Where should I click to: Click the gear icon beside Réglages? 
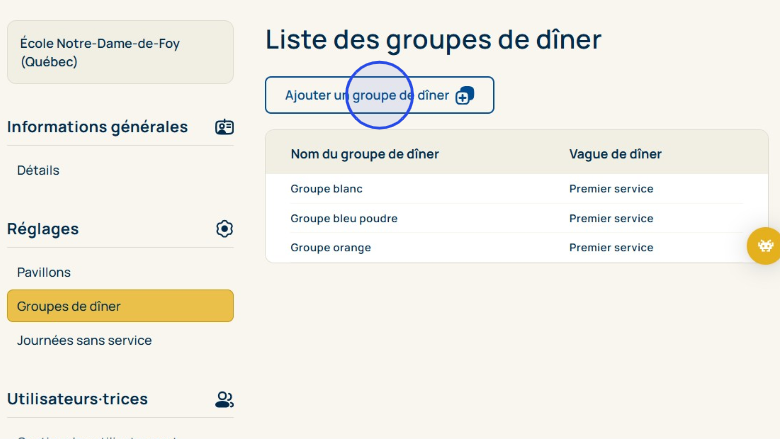click(224, 229)
